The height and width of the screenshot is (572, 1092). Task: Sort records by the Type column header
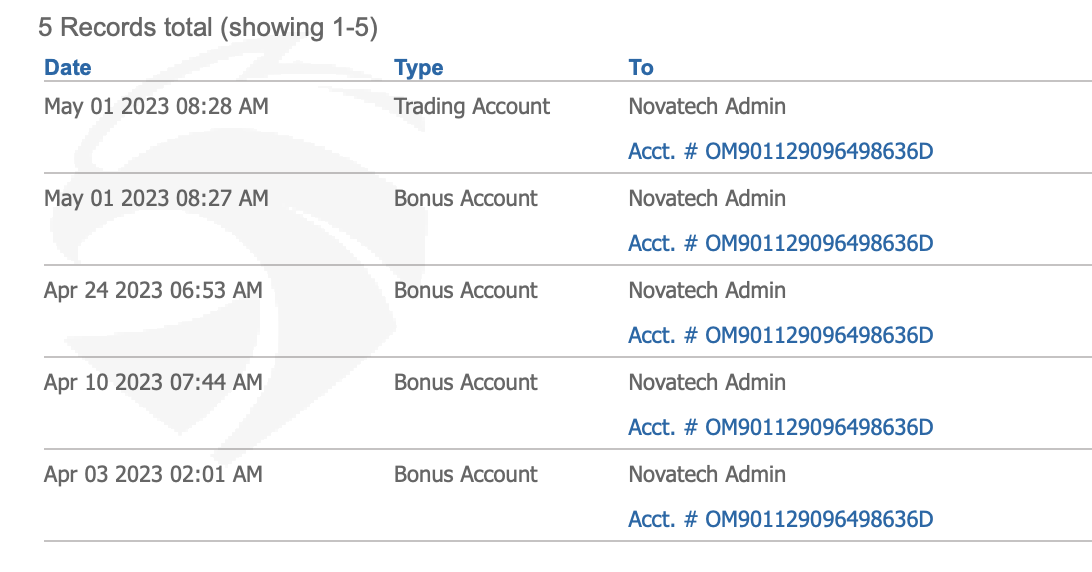click(419, 68)
